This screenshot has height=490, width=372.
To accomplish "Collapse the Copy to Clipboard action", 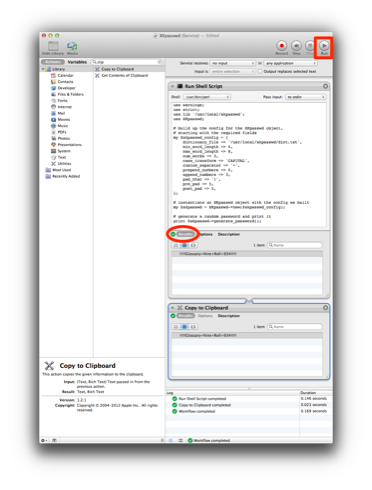I will point(173,308).
